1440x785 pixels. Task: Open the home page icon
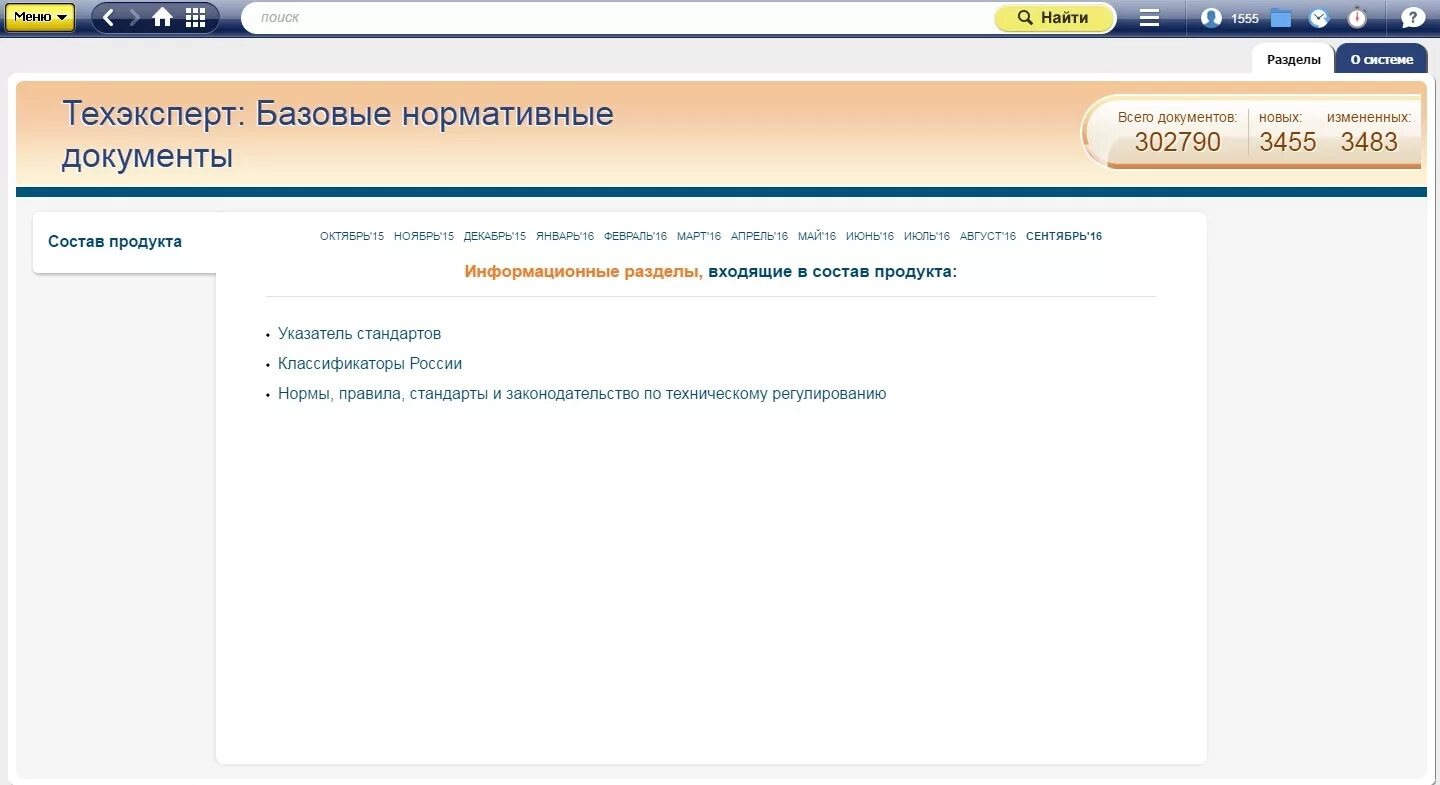click(162, 18)
